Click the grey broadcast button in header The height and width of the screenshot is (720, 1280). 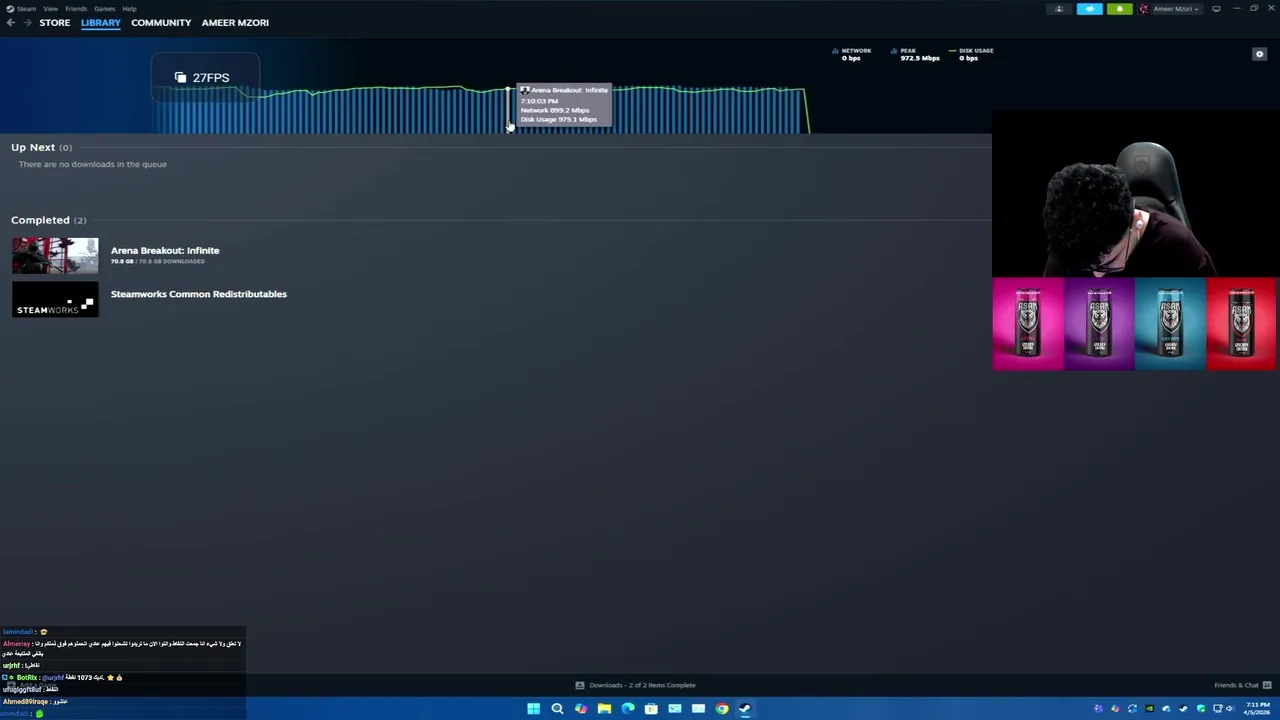coord(1059,9)
